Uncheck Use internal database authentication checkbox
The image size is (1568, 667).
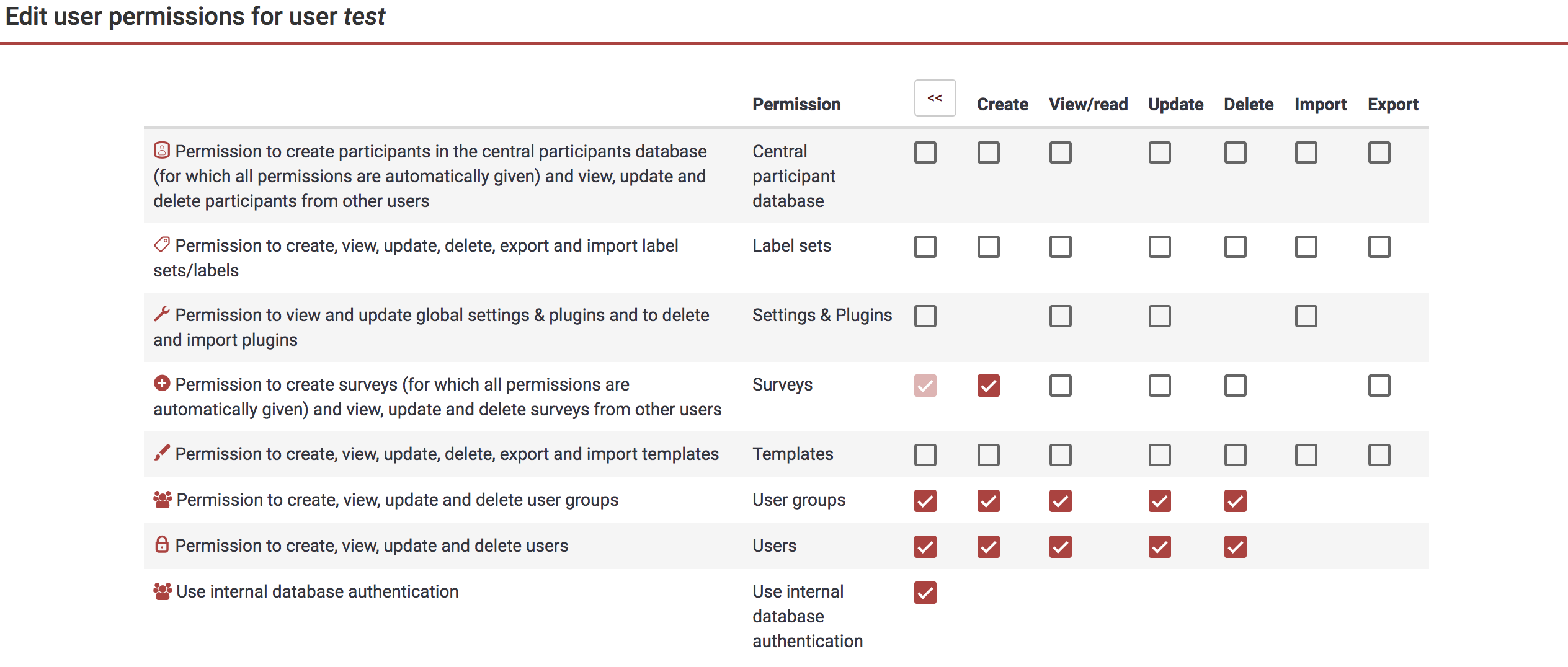[925, 593]
